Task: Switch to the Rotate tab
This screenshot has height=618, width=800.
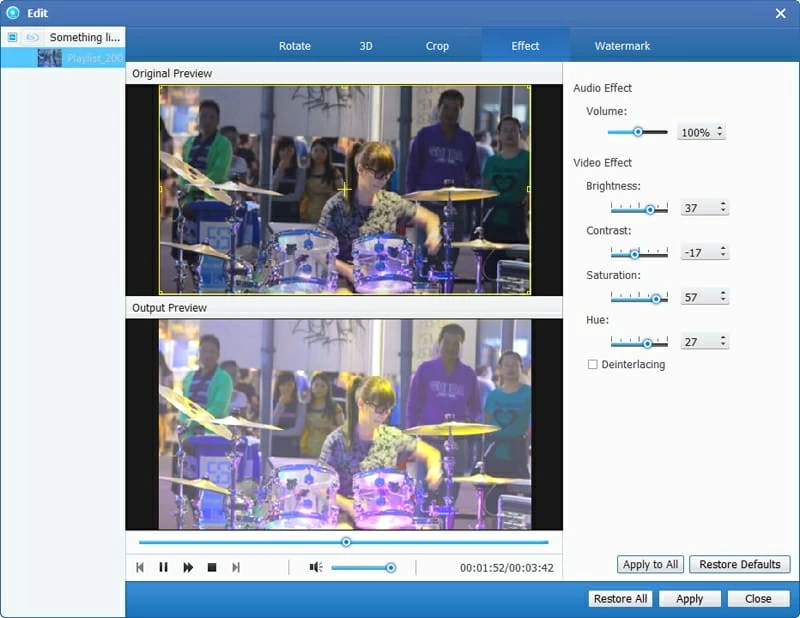Action: coord(294,46)
